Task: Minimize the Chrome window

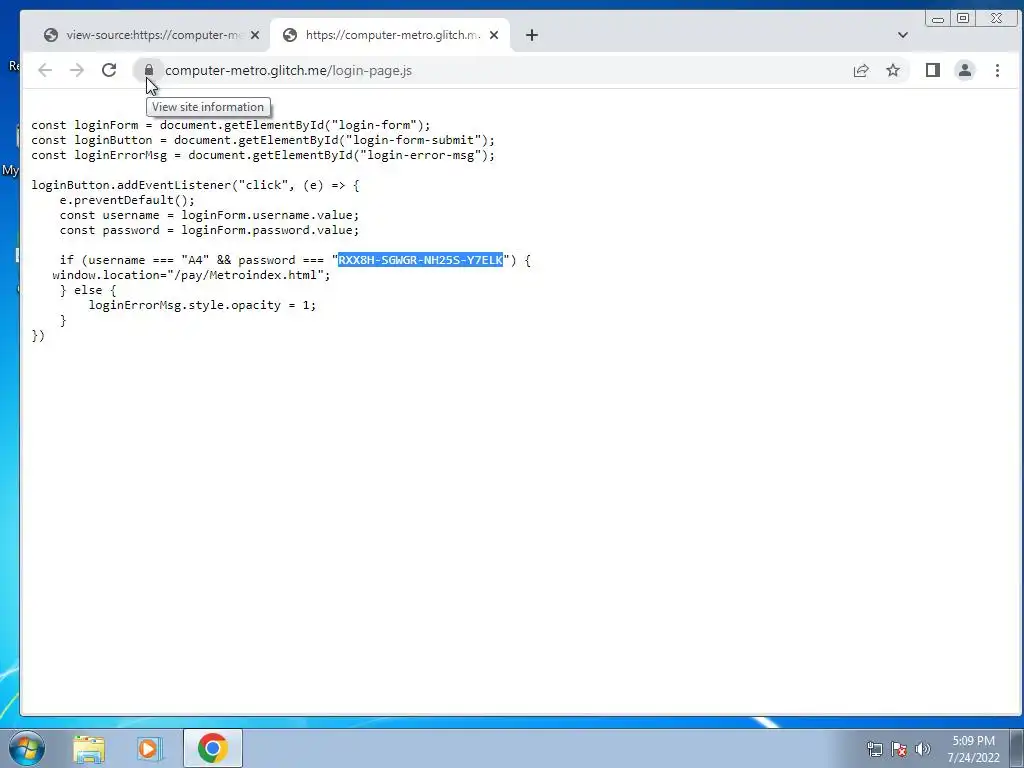Action: coord(938,18)
